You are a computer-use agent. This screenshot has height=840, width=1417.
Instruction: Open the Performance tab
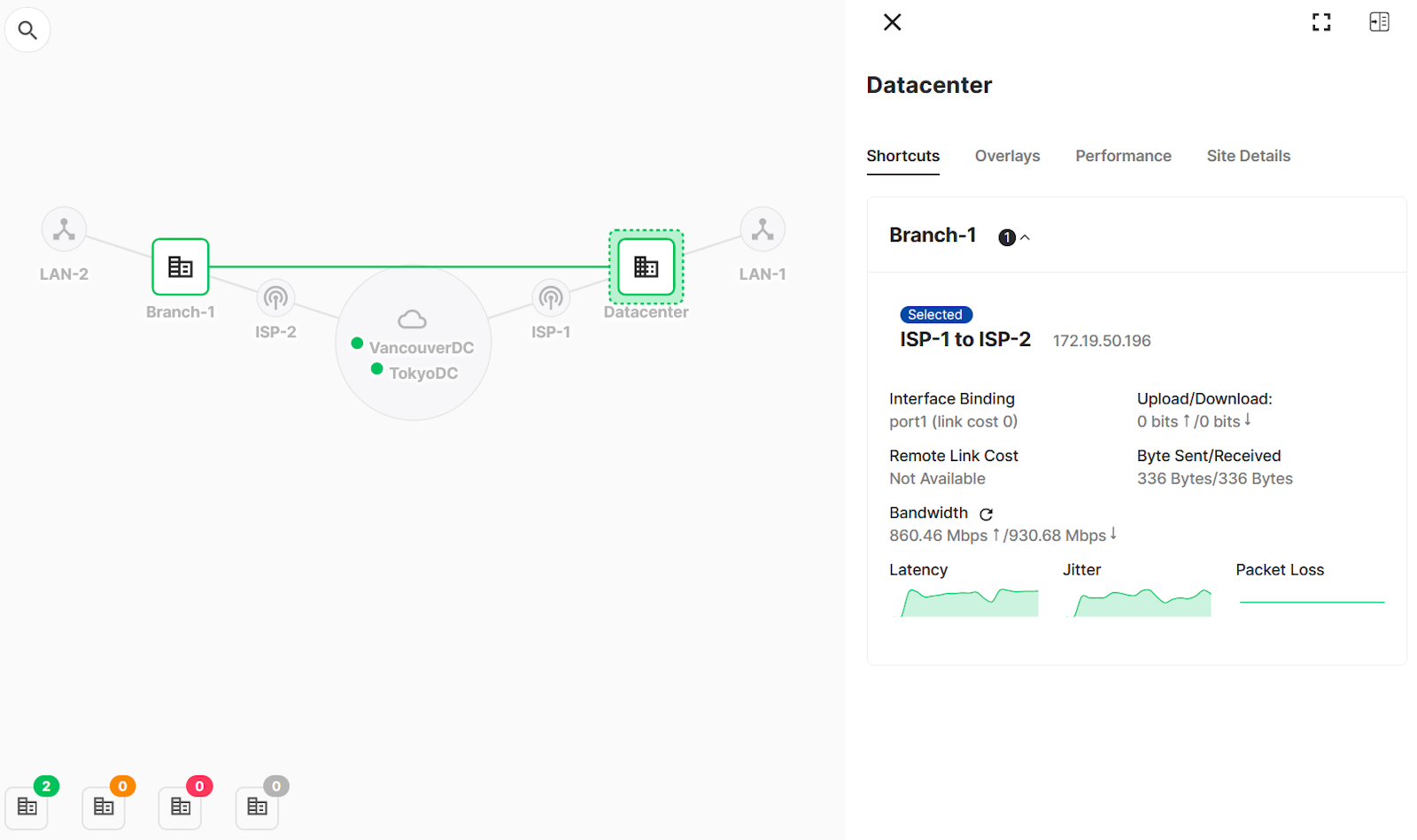pos(1123,156)
